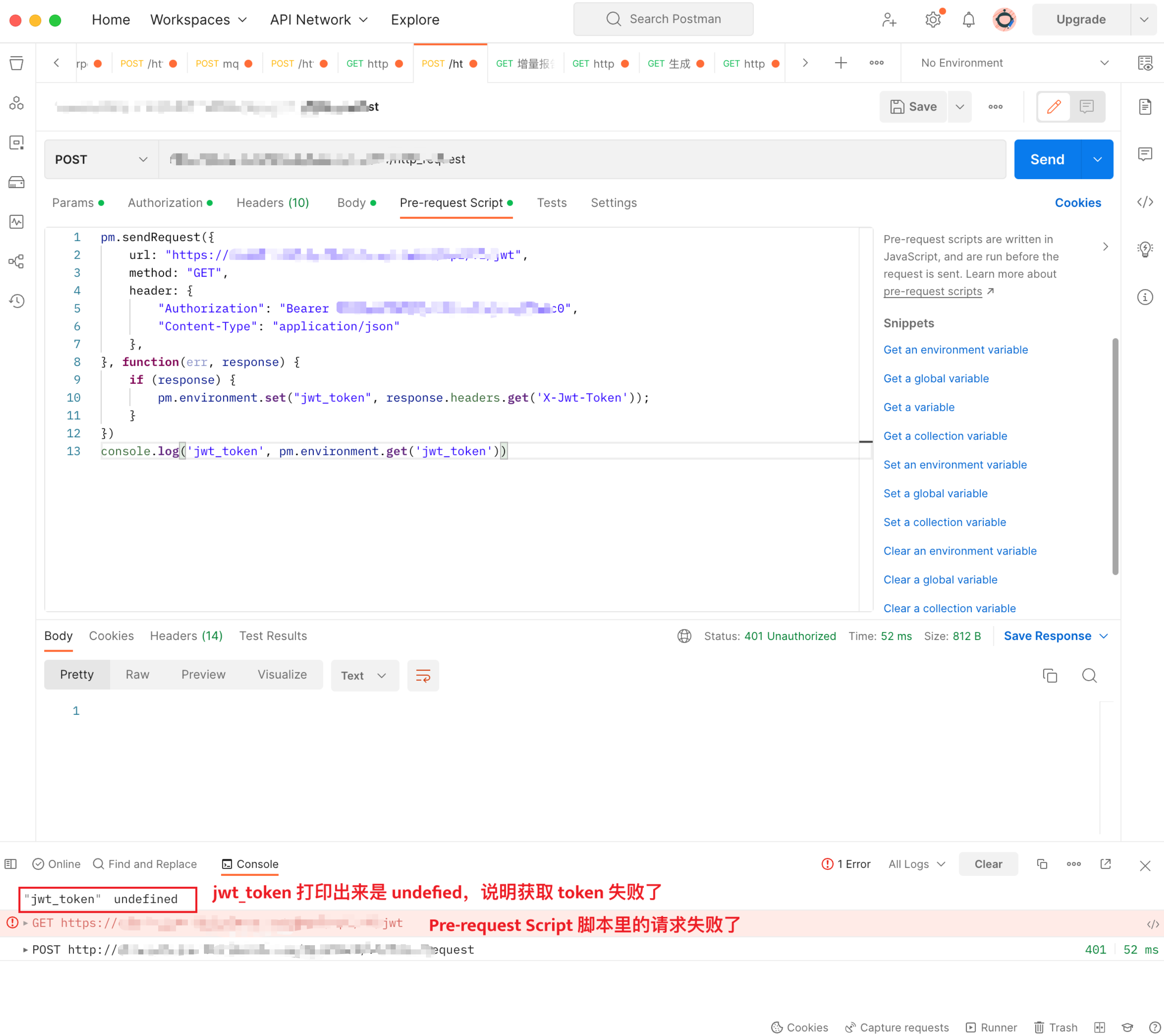Switch to the Raw response view

pyautogui.click(x=137, y=674)
